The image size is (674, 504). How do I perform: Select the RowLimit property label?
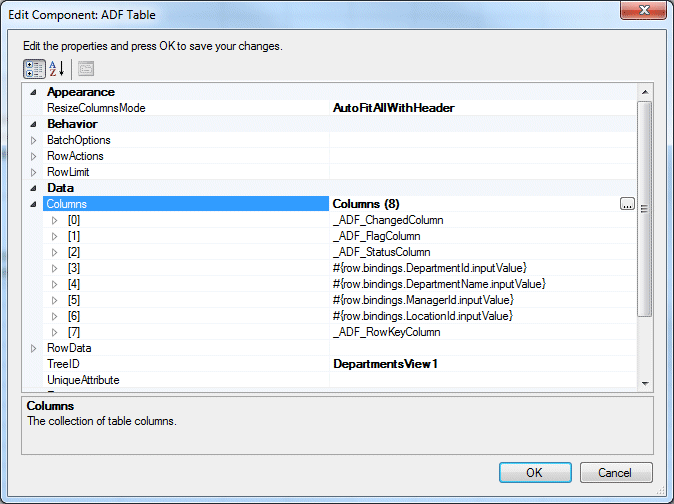[68, 172]
